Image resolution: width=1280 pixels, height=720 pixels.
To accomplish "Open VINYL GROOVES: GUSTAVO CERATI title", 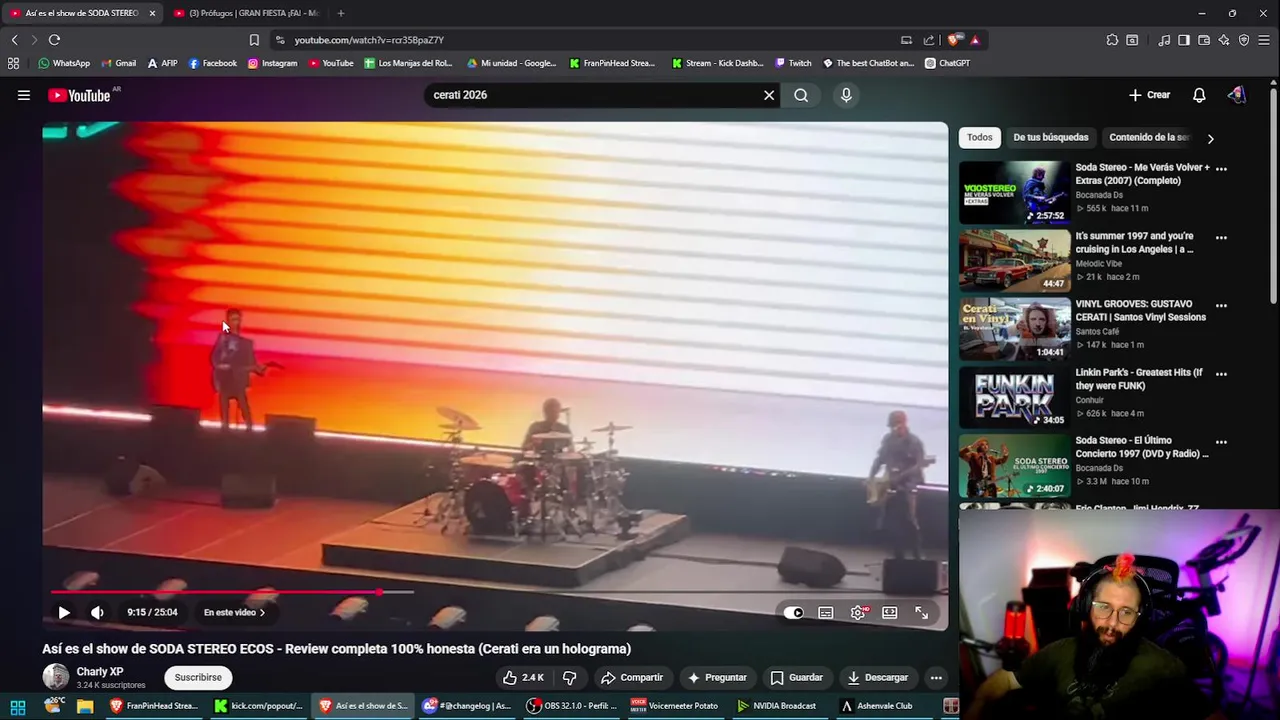I will pyautogui.click(x=1141, y=310).
